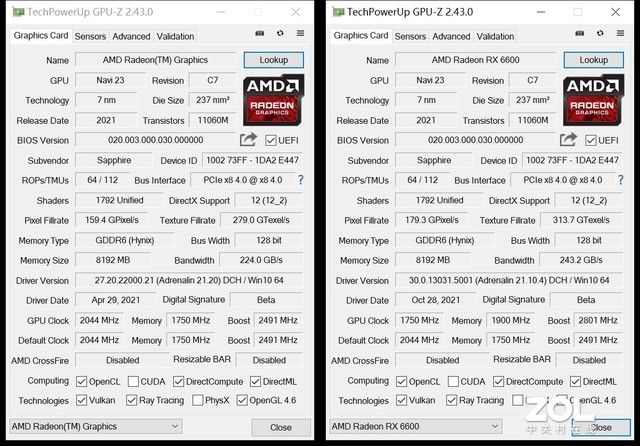Image resolution: width=640 pixels, height=446 pixels.
Task: Minimize the right GPU-Z window
Action: 541,12
